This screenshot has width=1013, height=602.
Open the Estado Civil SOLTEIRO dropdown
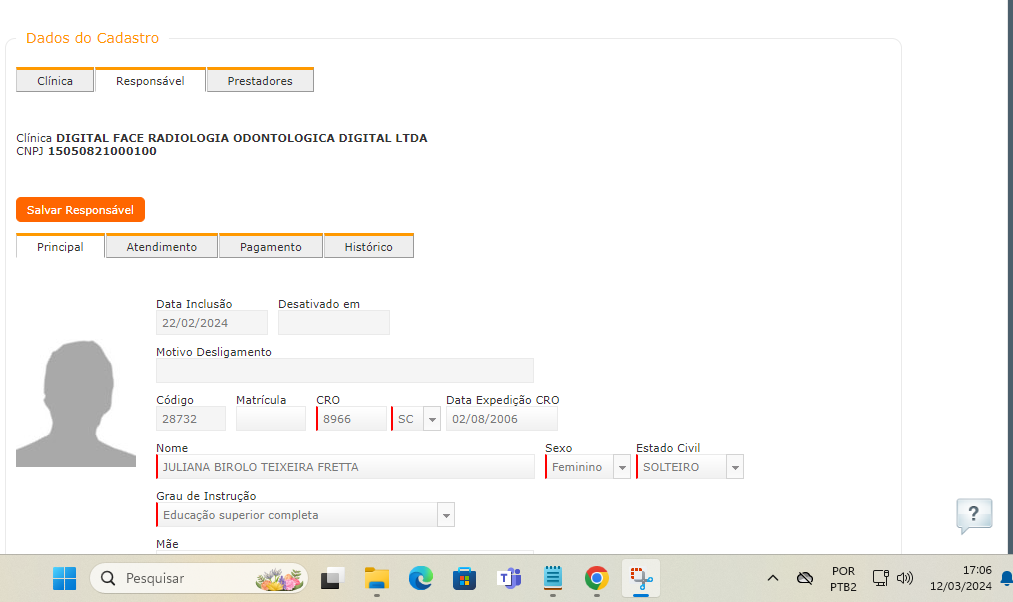[x=735, y=467]
